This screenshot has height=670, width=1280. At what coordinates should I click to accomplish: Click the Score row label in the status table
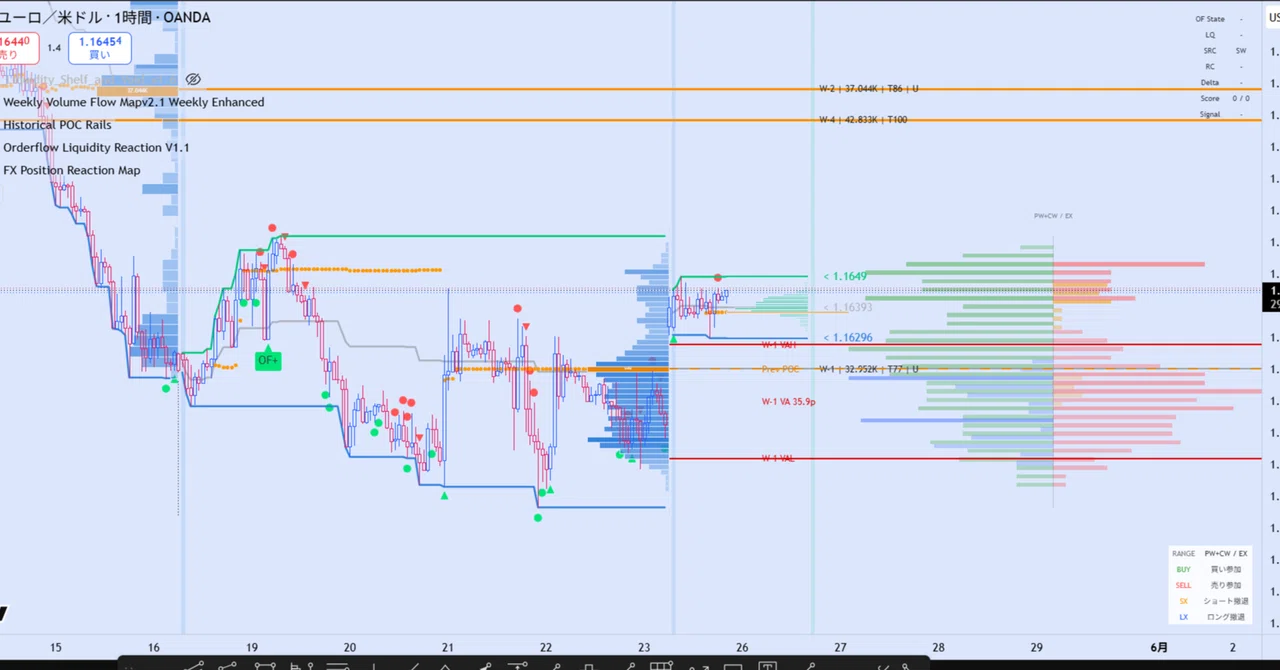click(1210, 98)
